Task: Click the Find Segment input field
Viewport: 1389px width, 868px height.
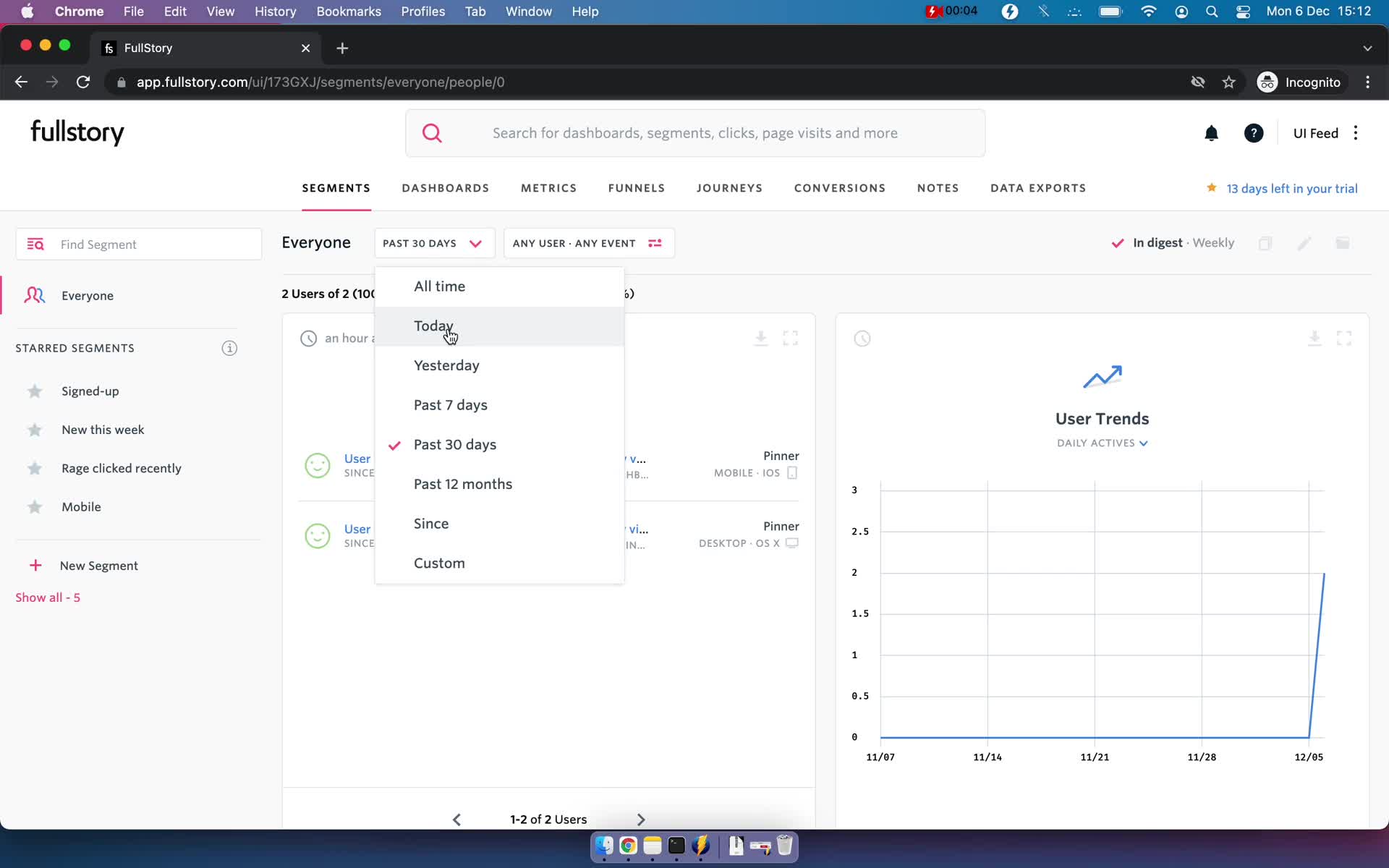Action: pyautogui.click(x=139, y=244)
